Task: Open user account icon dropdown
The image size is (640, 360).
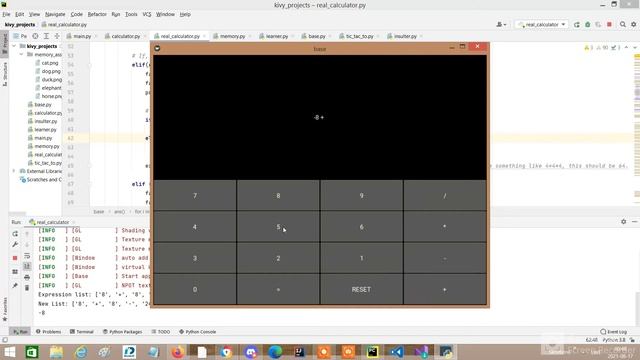Action: (501, 24)
